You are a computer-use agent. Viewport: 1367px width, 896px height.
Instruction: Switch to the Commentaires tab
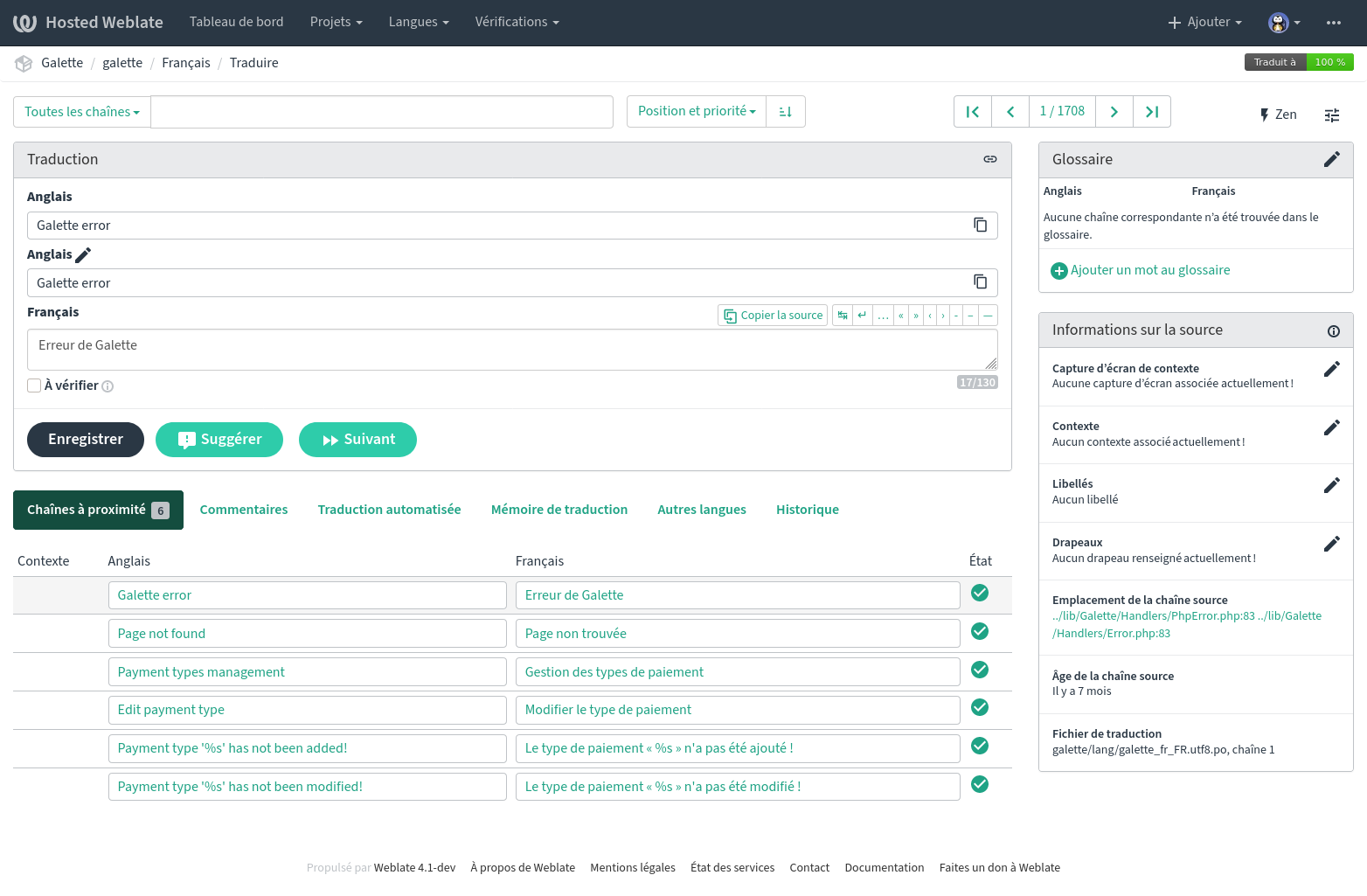click(x=243, y=510)
